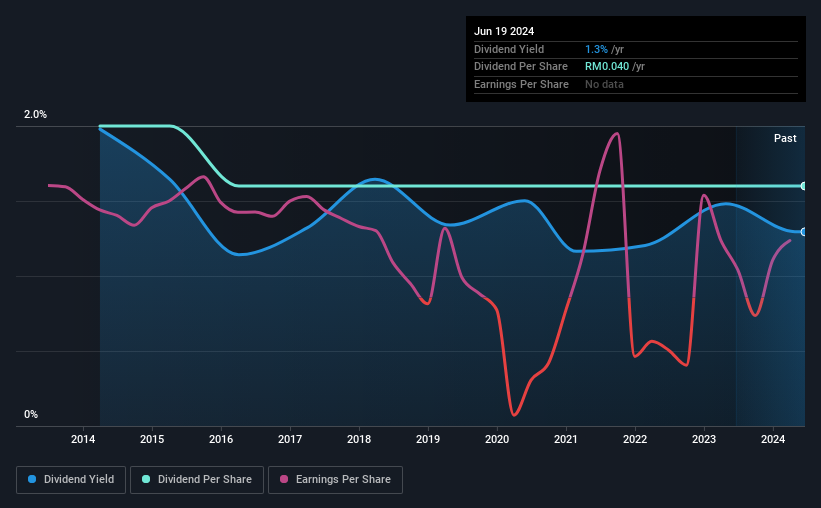Viewport: 821px width, 508px height.
Task: Select the 2020 x-axis label
Action: (x=497, y=439)
